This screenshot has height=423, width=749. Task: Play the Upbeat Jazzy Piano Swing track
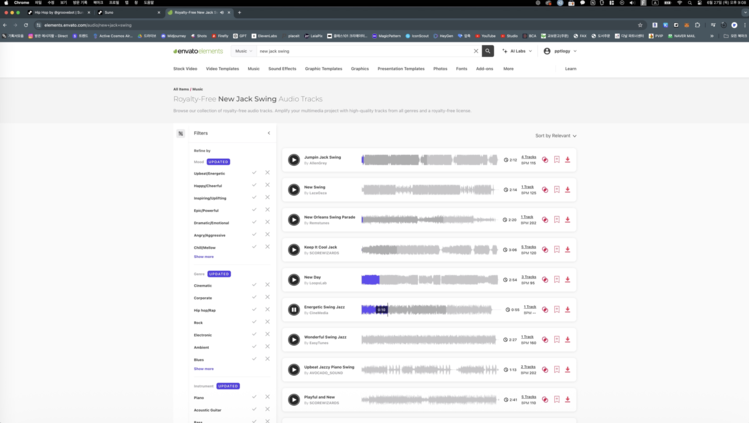click(x=294, y=370)
